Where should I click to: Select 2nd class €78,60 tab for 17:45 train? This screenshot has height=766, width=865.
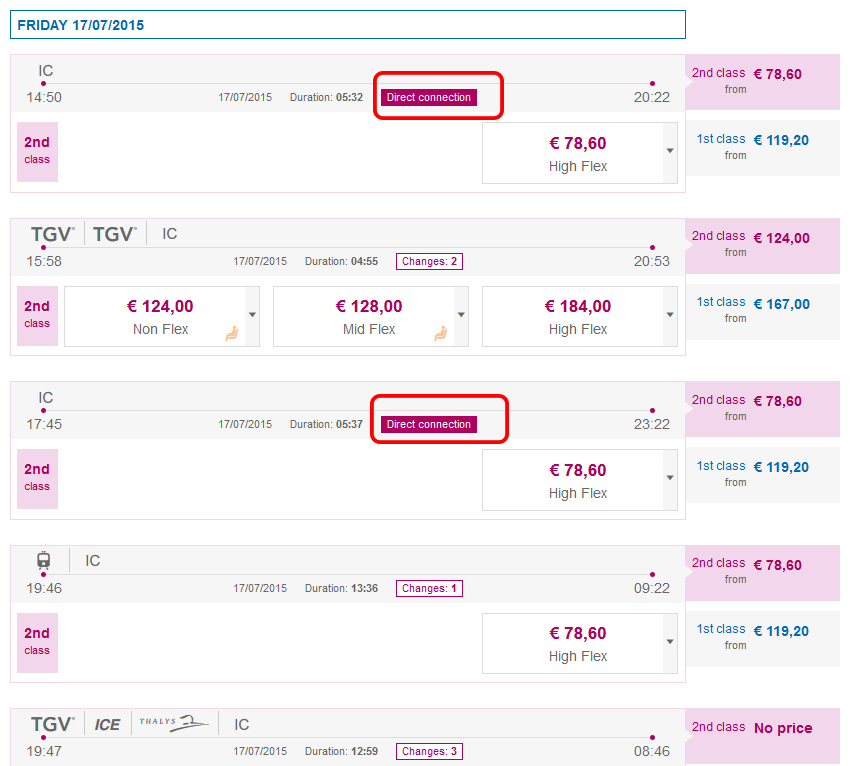click(762, 409)
